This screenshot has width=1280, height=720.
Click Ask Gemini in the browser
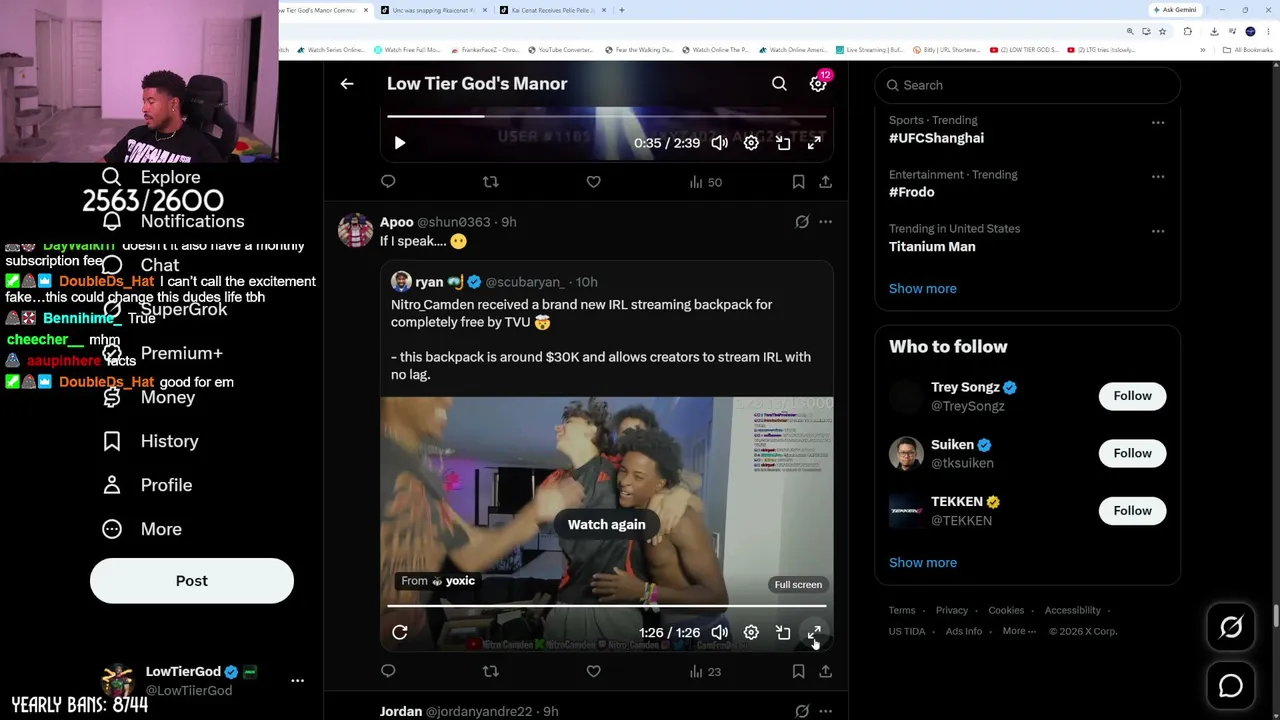(x=1175, y=10)
